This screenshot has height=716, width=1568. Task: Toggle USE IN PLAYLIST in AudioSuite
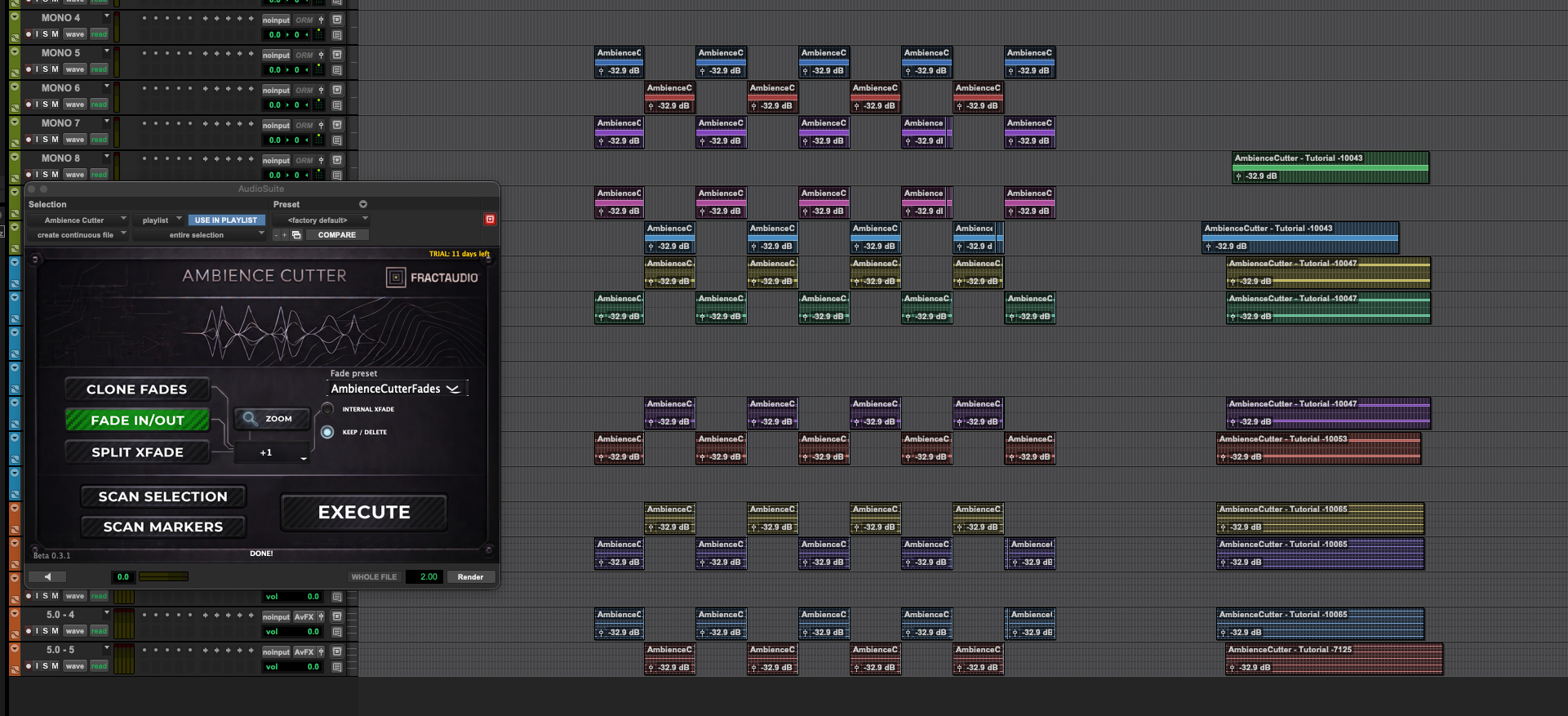point(226,220)
